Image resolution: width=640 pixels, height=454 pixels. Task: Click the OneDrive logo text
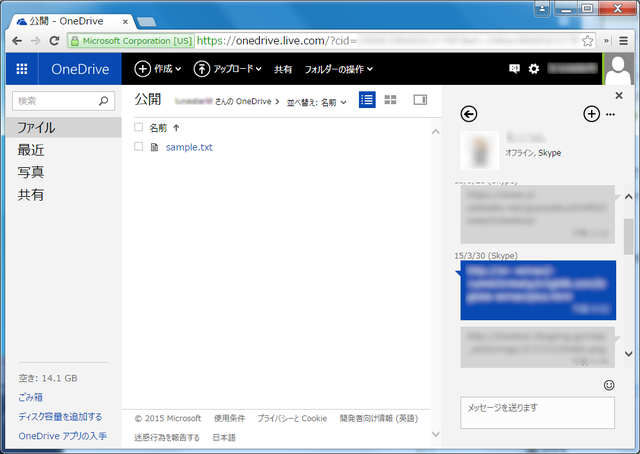coord(80,69)
